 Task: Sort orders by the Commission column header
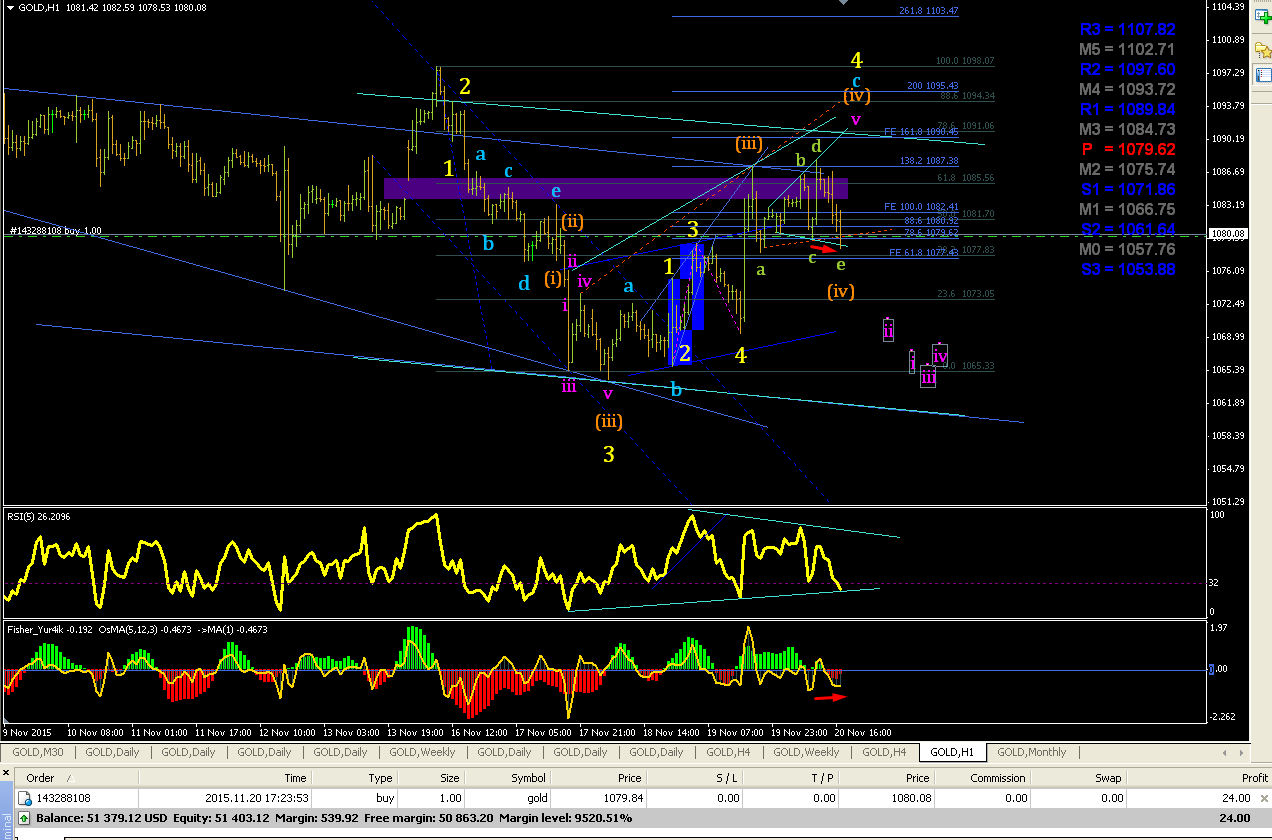click(983, 777)
